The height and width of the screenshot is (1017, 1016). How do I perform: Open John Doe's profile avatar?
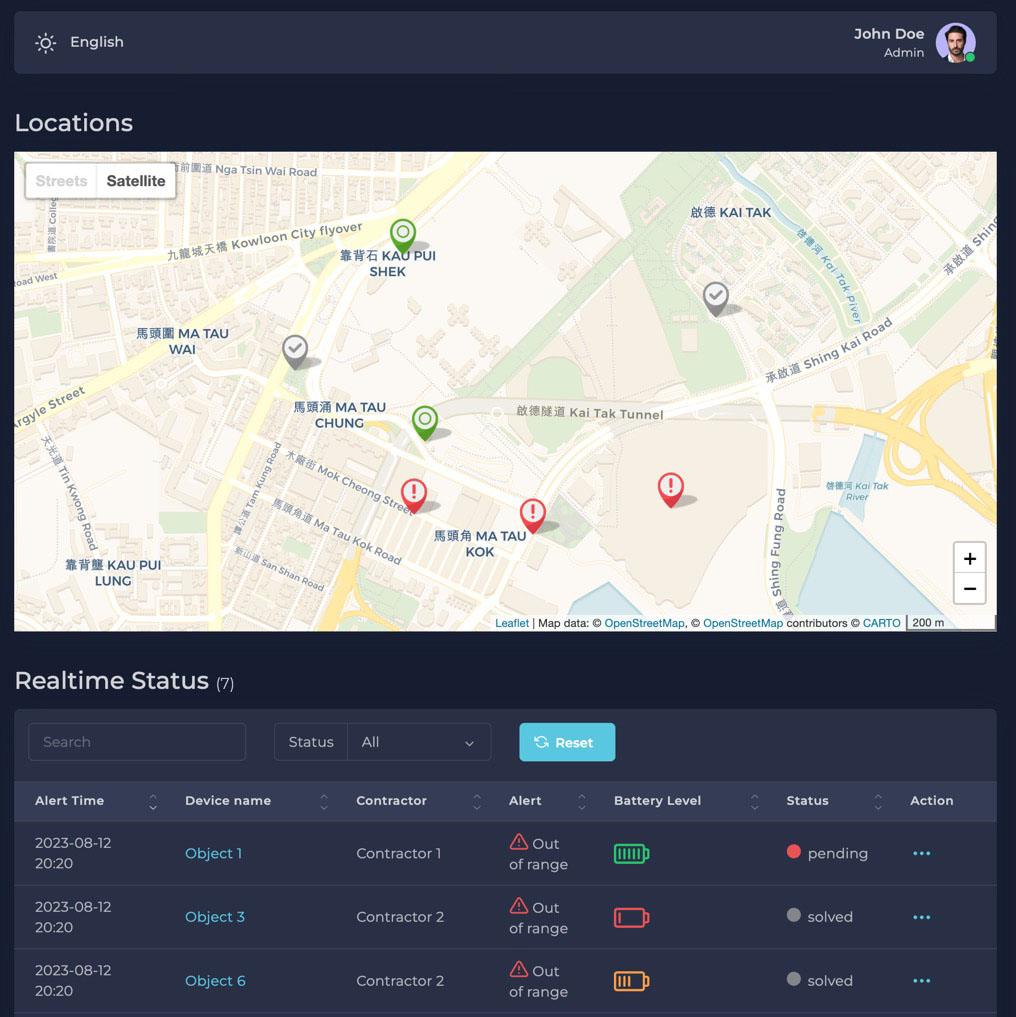tap(955, 43)
